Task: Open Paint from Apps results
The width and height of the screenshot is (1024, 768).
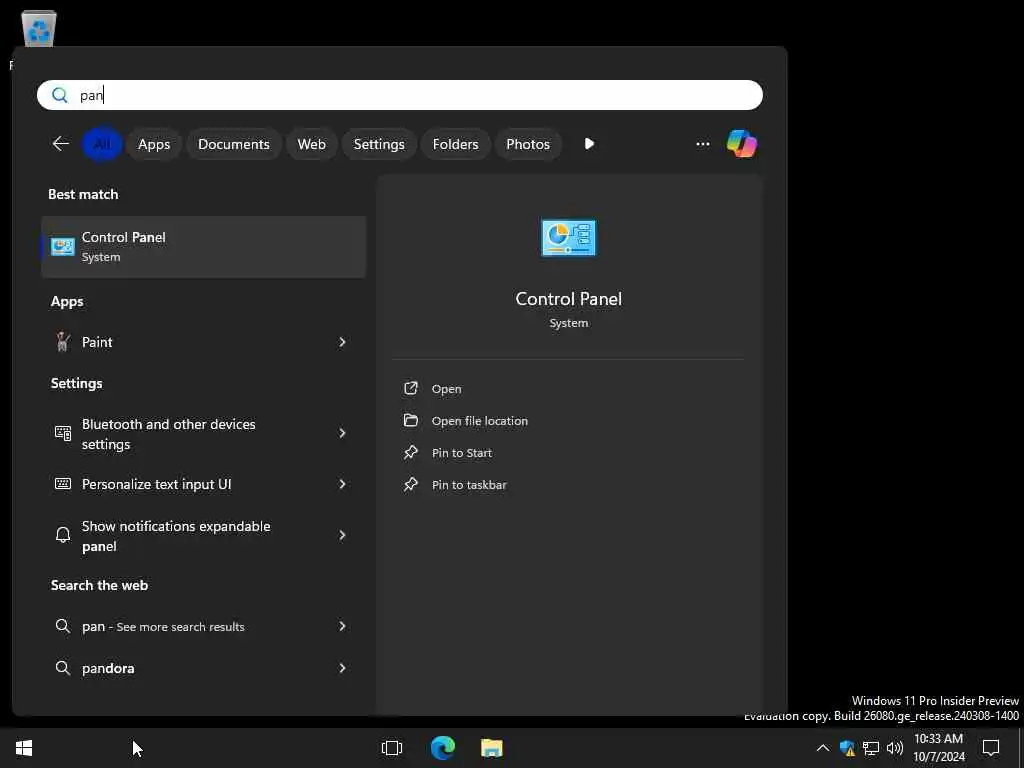Action: coord(203,342)
